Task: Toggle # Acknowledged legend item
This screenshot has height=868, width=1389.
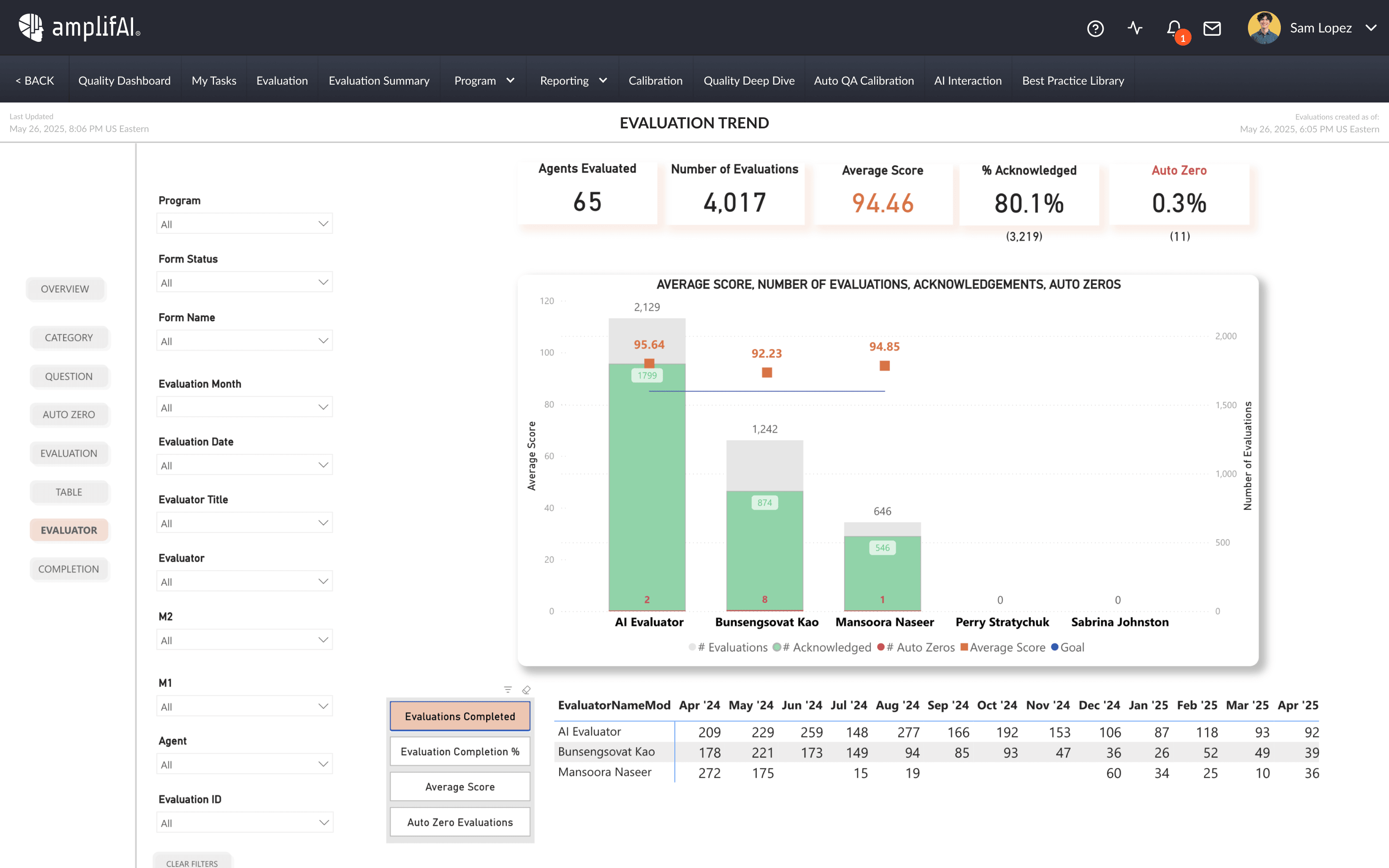Action: (822, 647)
